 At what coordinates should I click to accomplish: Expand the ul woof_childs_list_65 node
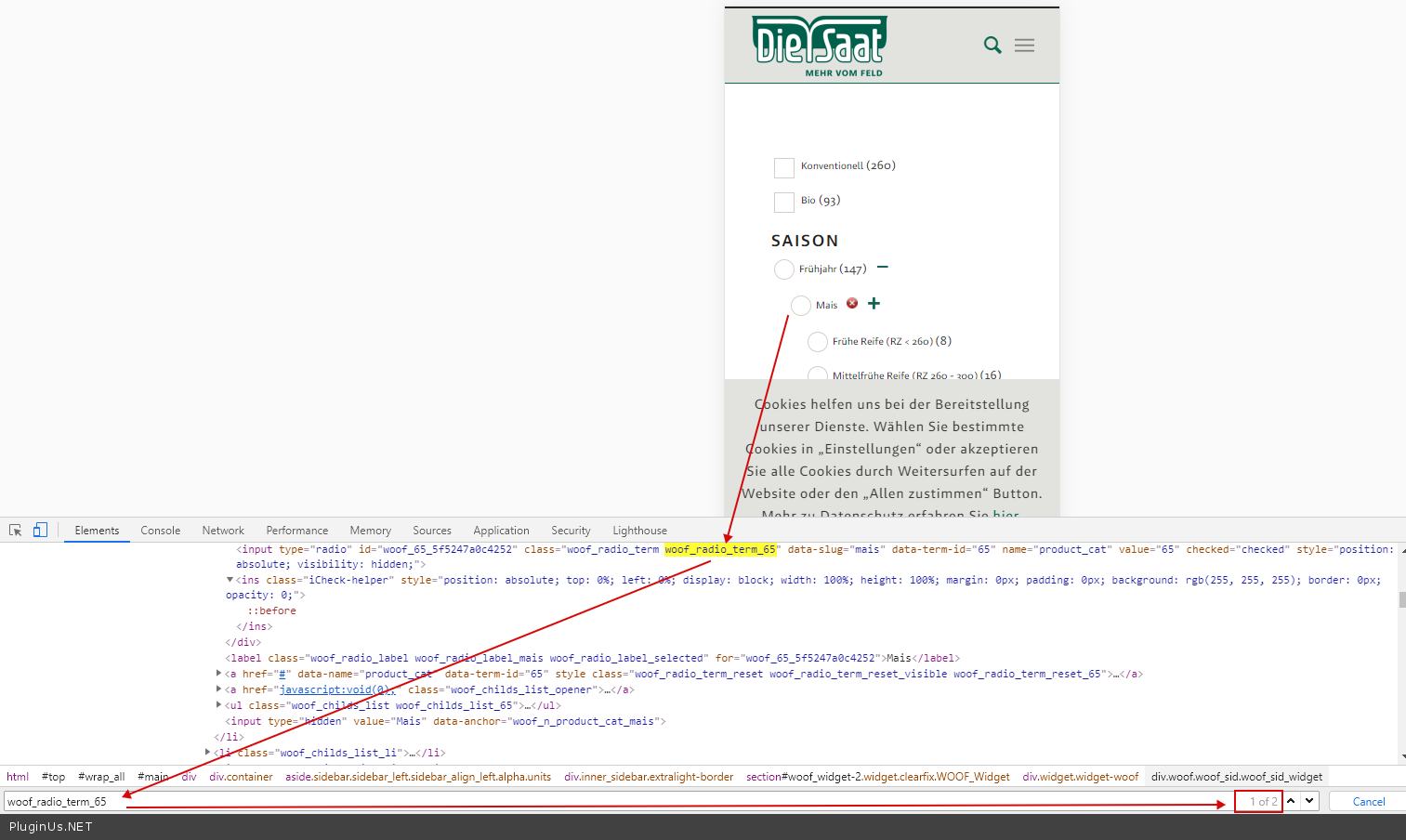click(219, 705)
